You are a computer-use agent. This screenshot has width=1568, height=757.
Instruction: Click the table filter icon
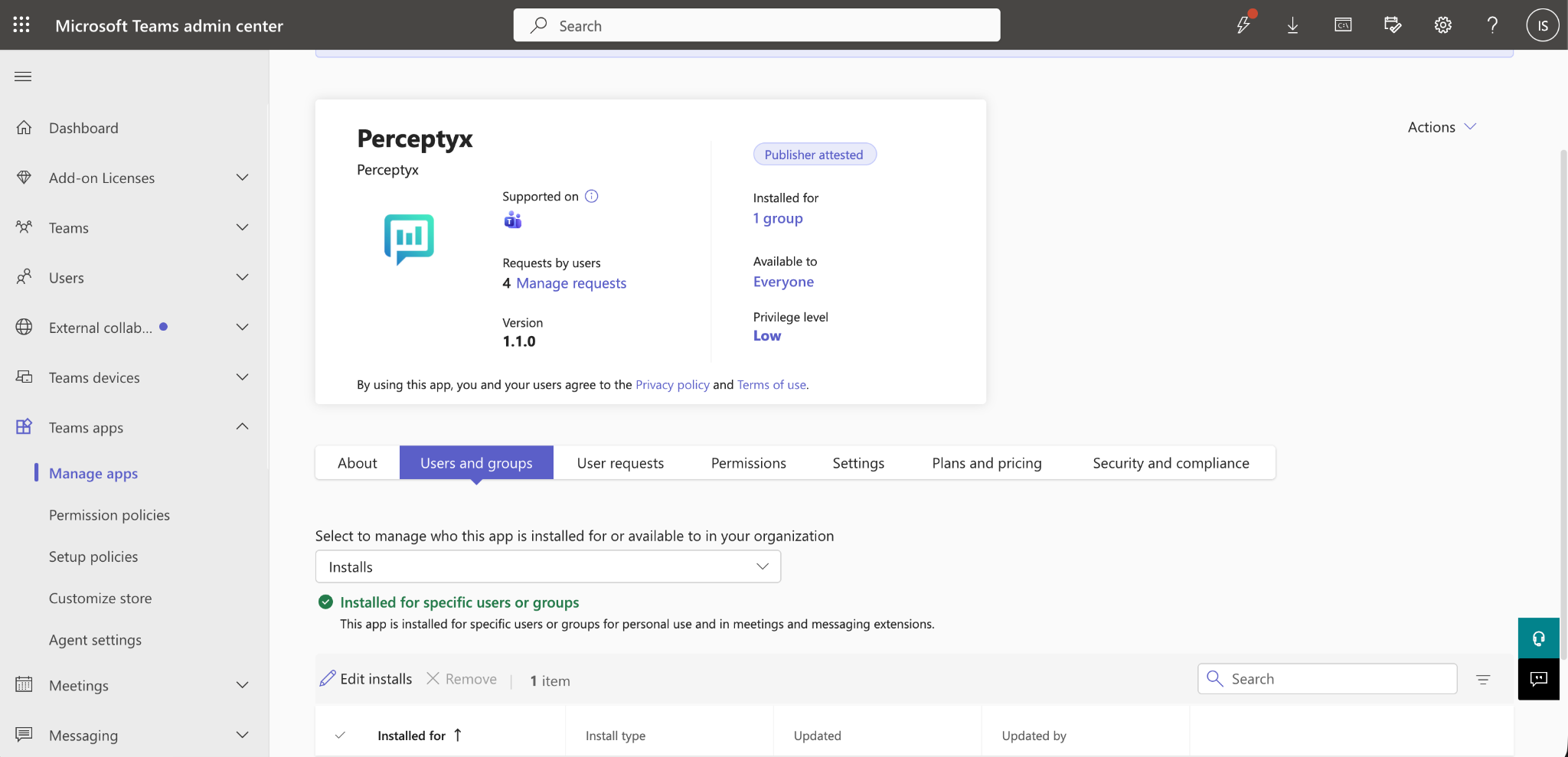[1483, 680]
